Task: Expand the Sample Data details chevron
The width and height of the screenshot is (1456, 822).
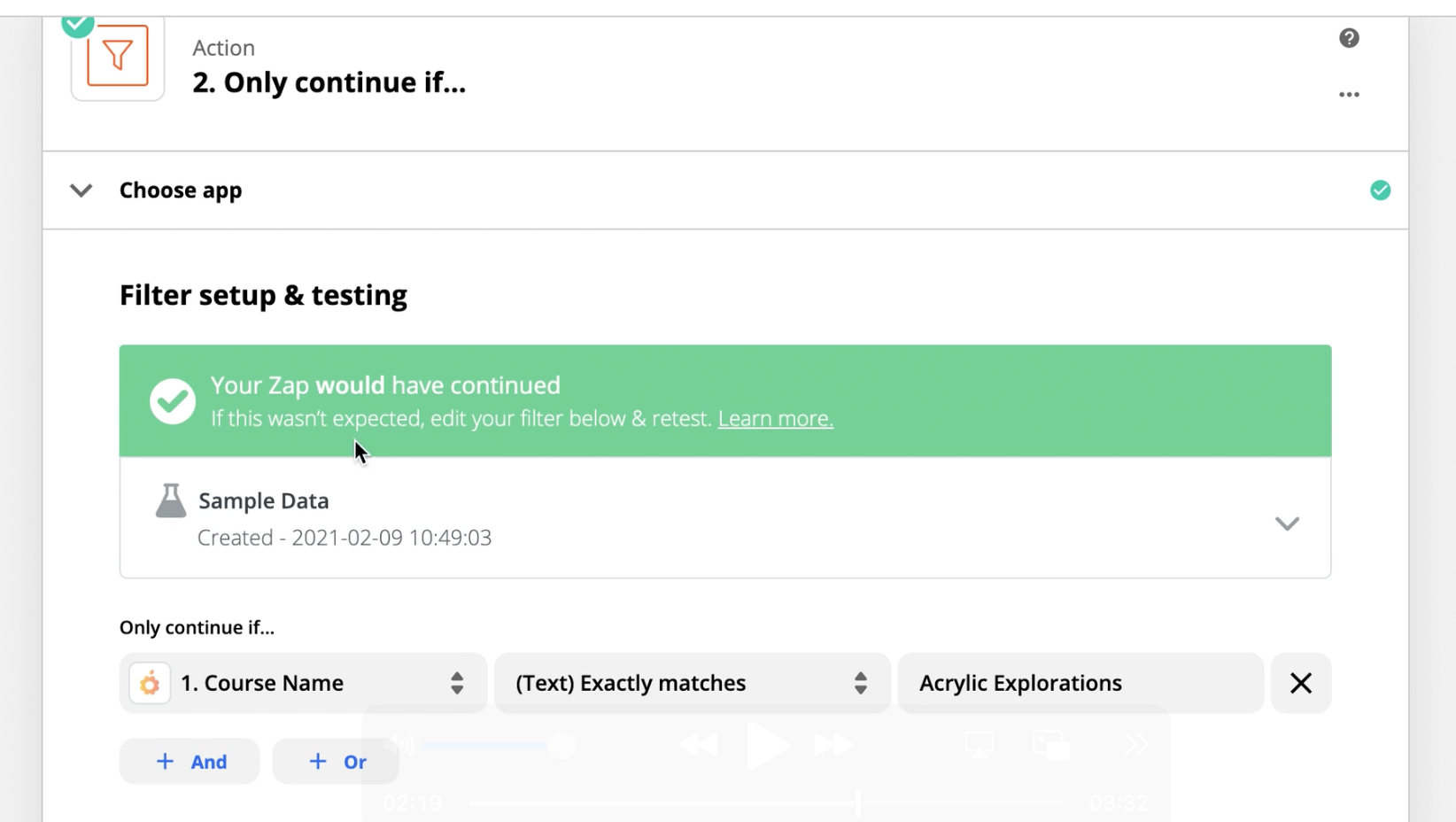Action: coord(1286,523)
